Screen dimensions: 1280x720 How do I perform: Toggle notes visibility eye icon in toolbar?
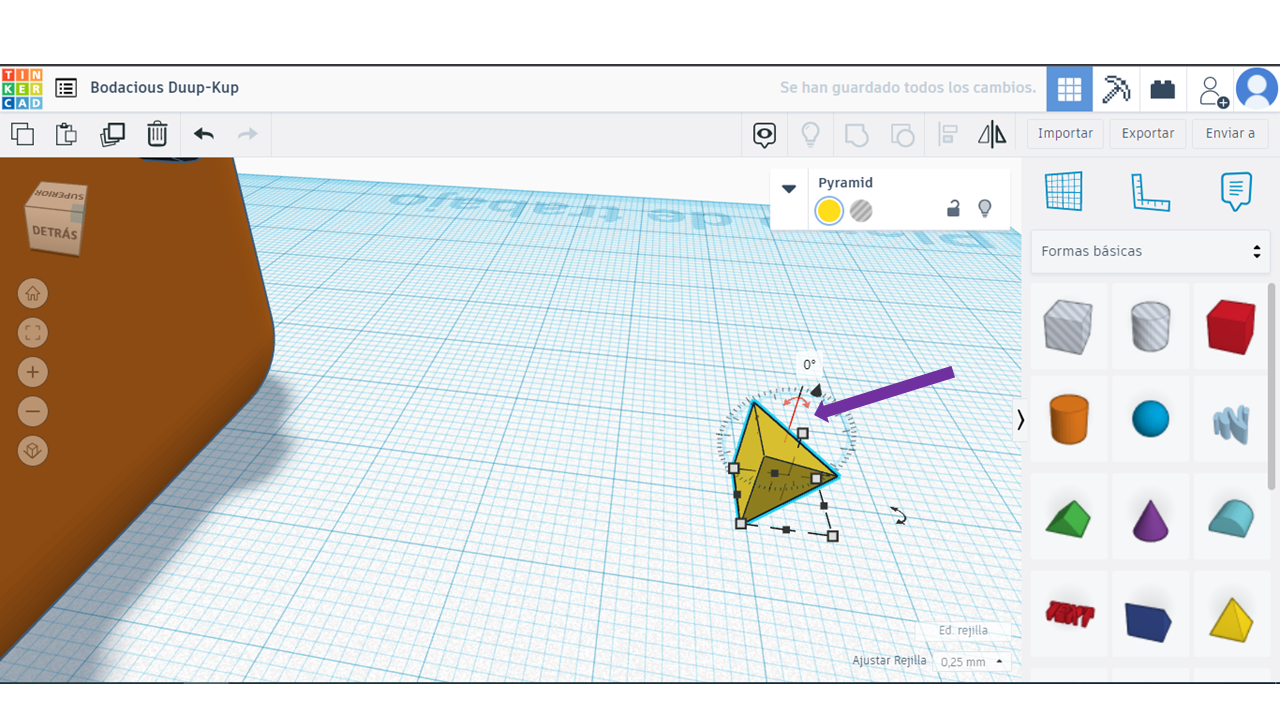pyautogui.click(x=765, y=134)
